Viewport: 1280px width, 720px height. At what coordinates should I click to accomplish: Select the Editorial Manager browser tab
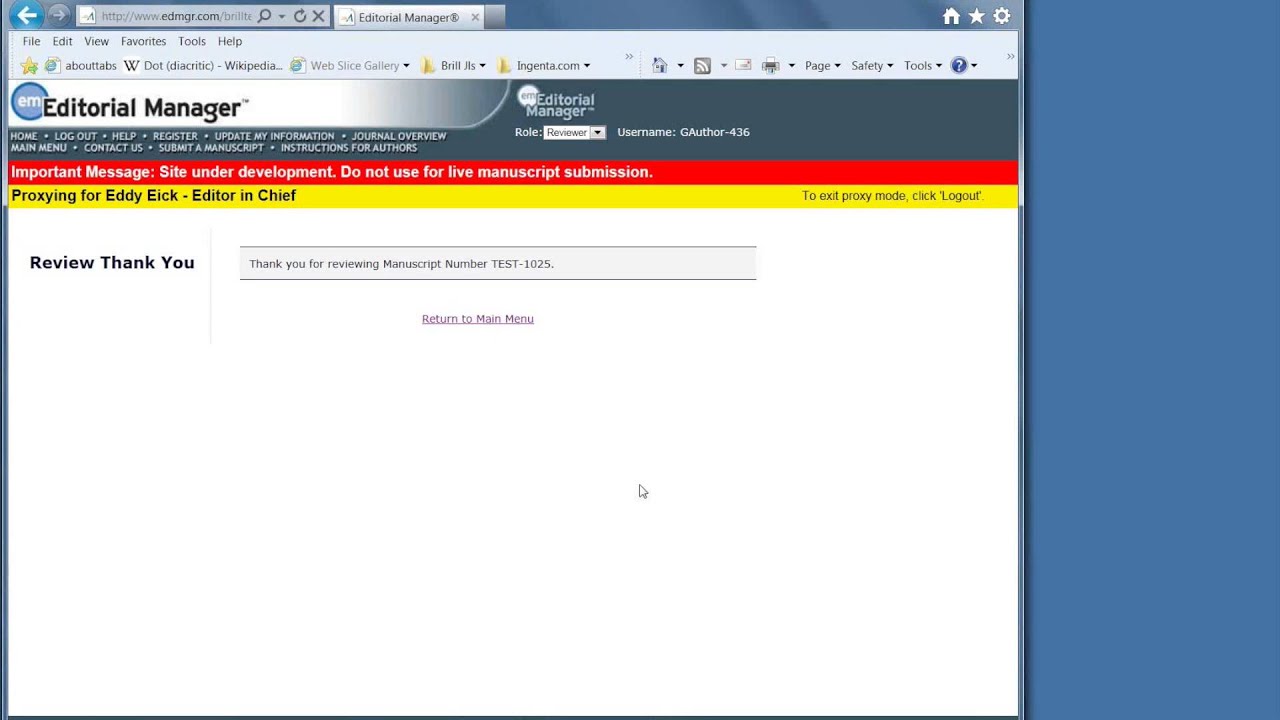tap(409, 17)
